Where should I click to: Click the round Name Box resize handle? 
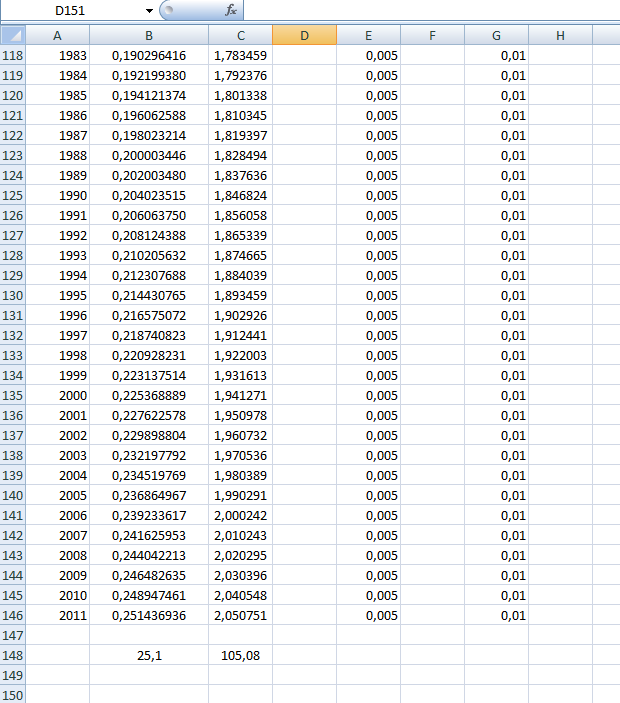pyautogui.click(x=167, y=10)
